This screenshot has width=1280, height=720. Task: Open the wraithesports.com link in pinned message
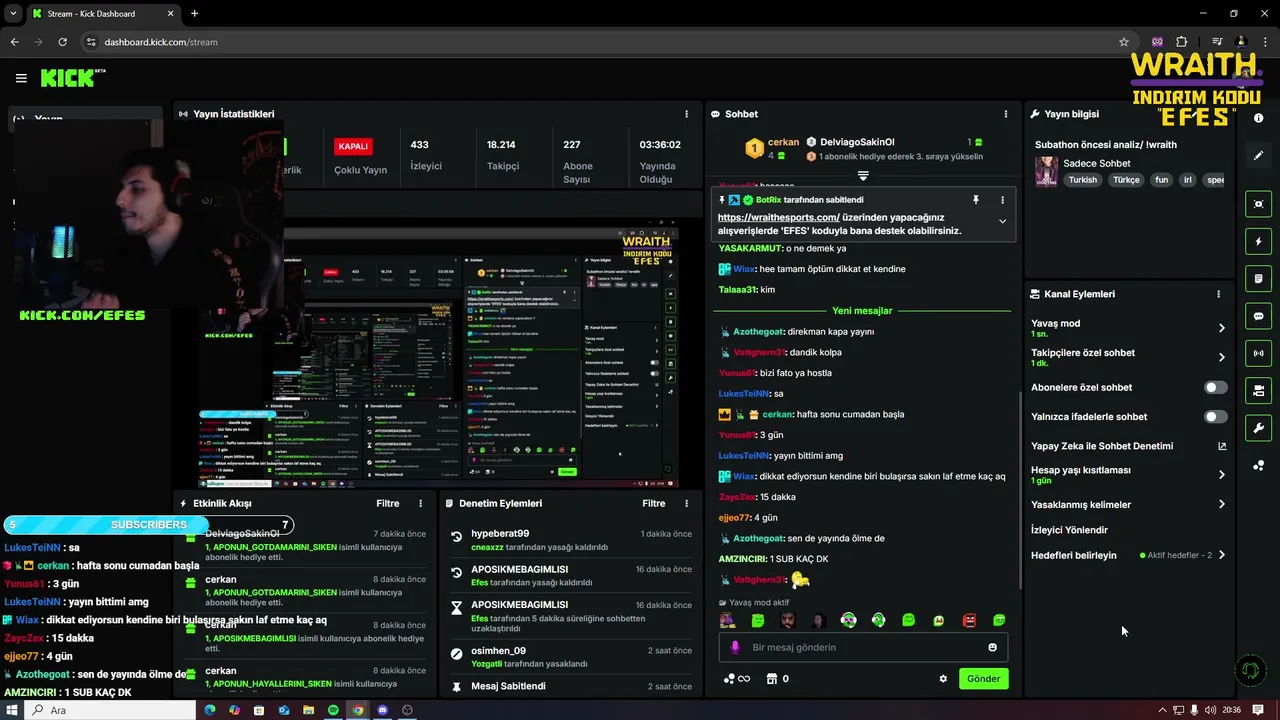pos(778,217)
